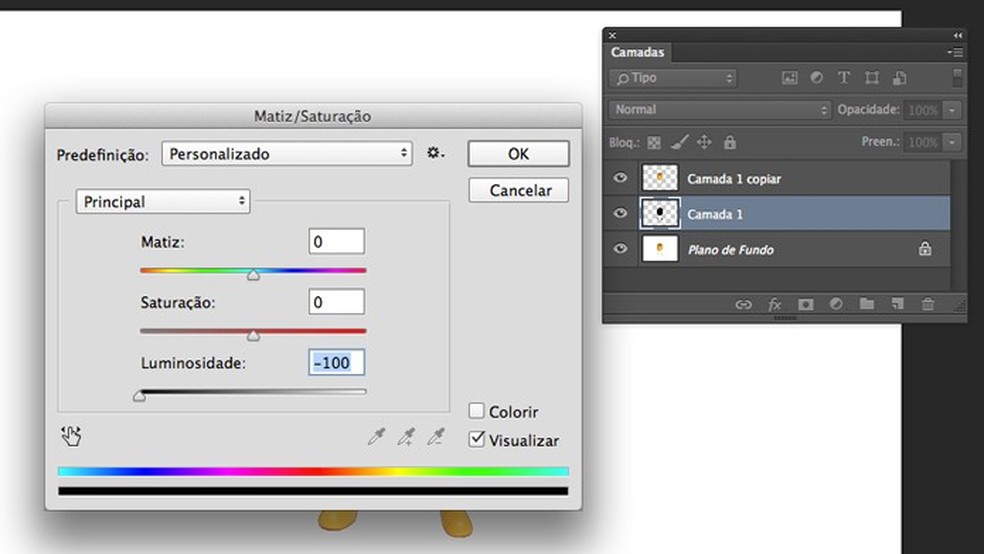Select the Camadas tab
Viewport: 984px width, 554px height.
(638, 52)
